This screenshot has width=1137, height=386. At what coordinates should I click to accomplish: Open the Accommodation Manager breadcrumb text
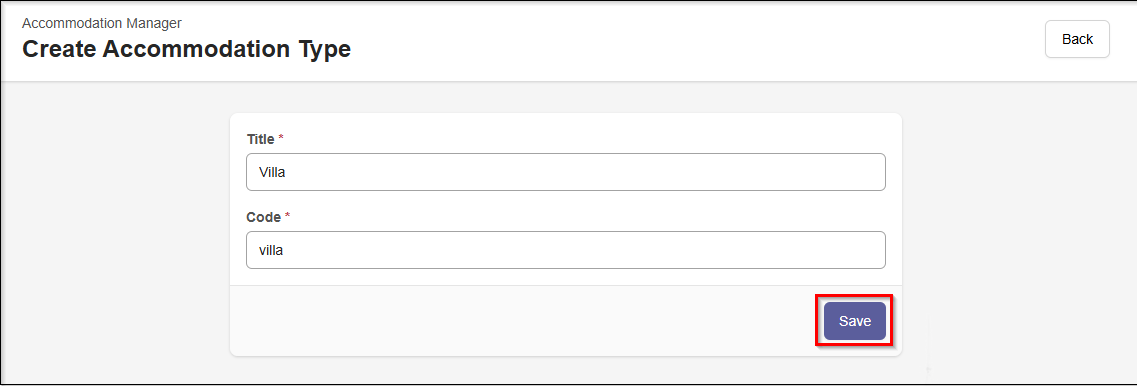click(x=102, y=23)
